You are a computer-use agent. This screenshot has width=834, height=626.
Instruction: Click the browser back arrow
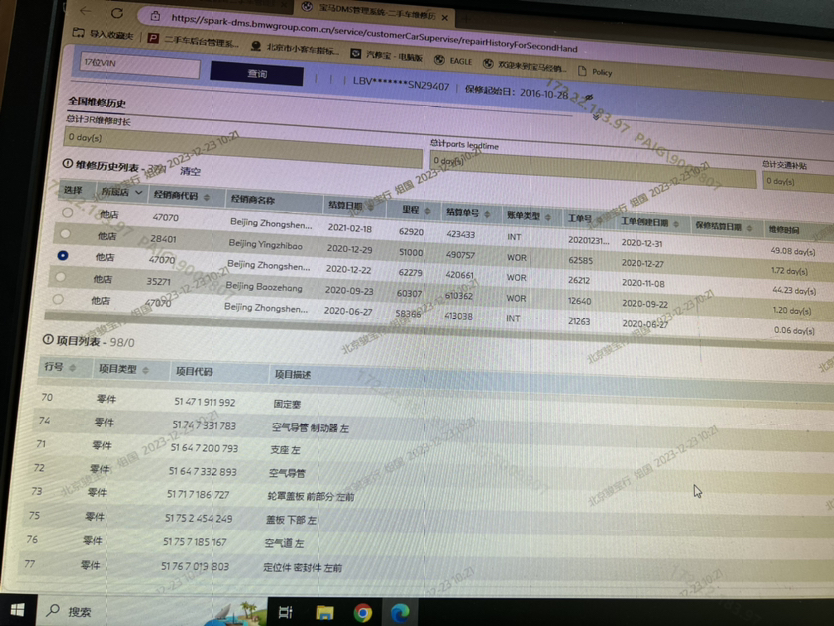(86, 11)
